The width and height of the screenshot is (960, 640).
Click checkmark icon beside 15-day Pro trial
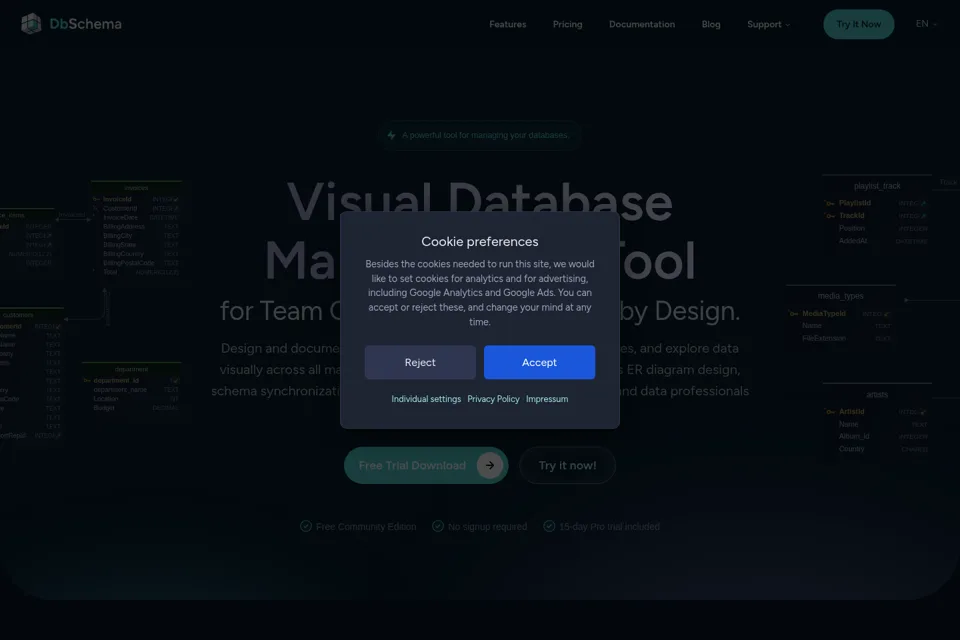pos(549,526)
